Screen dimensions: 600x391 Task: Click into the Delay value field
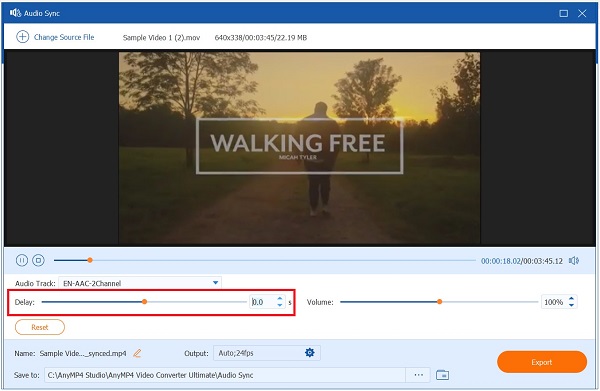(262, 302)
